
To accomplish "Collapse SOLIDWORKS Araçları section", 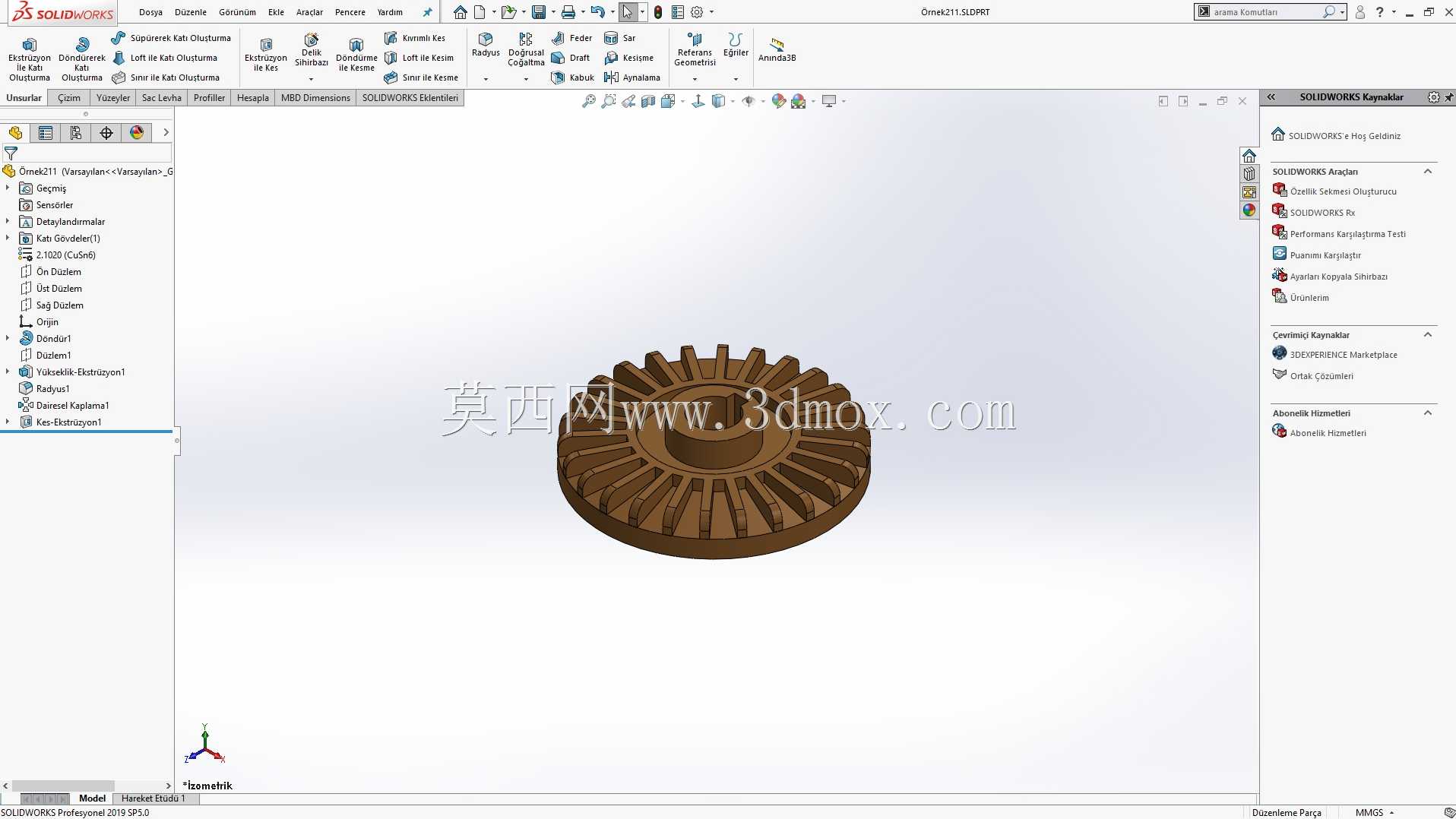I will [1428, 172].
